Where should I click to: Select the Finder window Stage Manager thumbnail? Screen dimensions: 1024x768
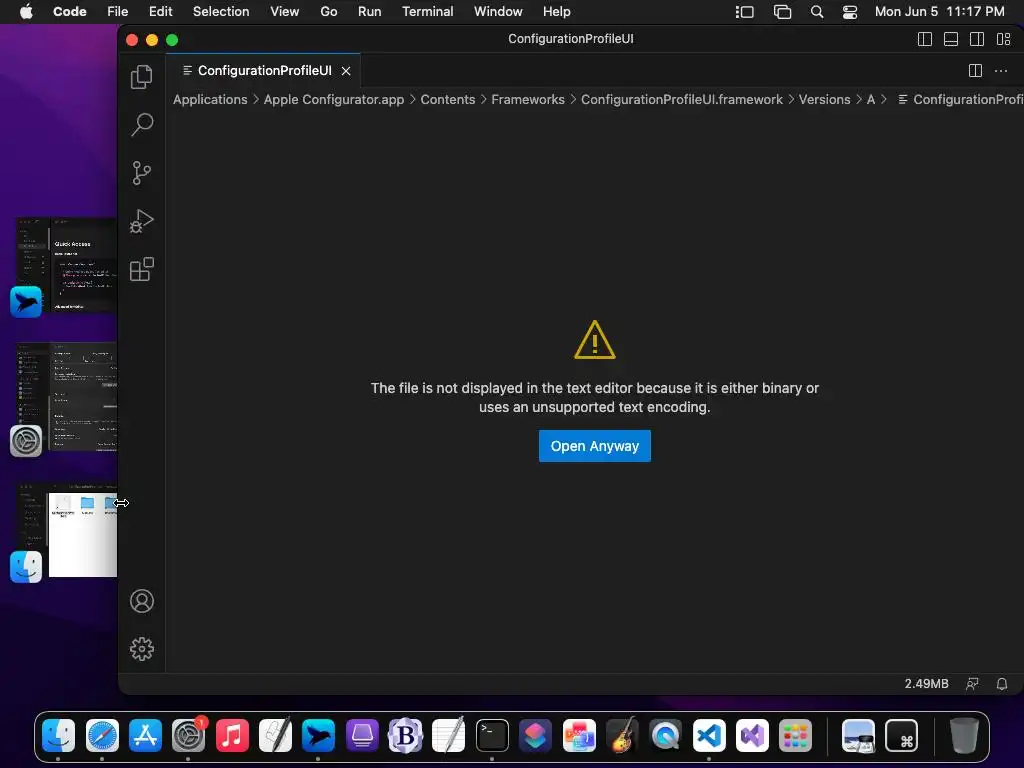(65, 531)
